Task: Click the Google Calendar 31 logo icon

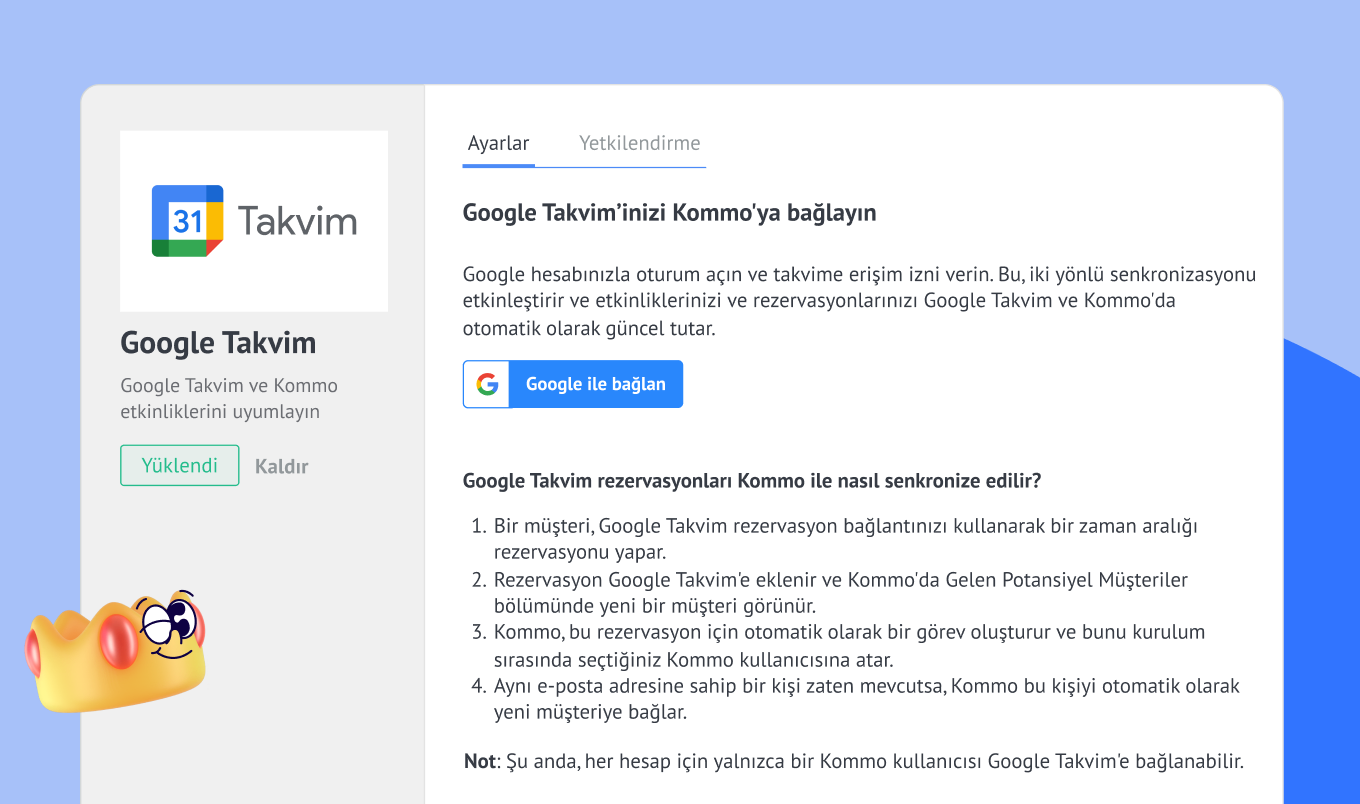Action: tap(187, 221)
